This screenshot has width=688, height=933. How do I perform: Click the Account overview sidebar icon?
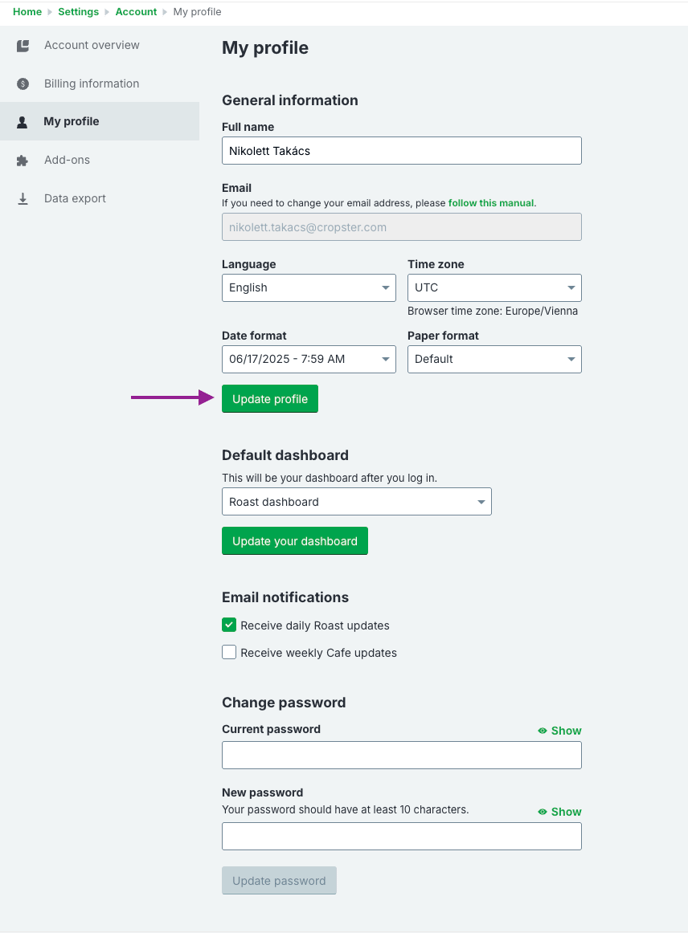click(23, 46)
